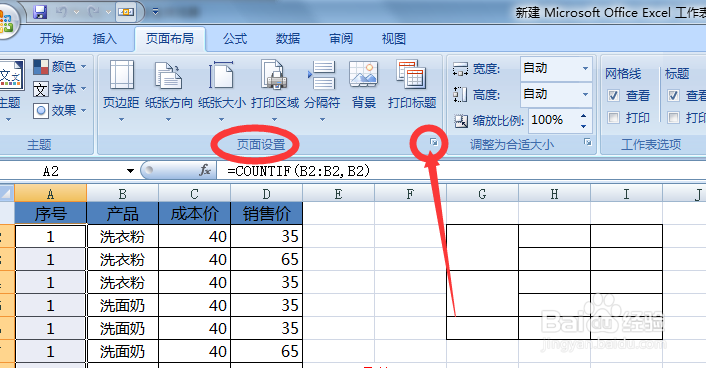Select the 页面布局 tab

[x=170, y=39]
